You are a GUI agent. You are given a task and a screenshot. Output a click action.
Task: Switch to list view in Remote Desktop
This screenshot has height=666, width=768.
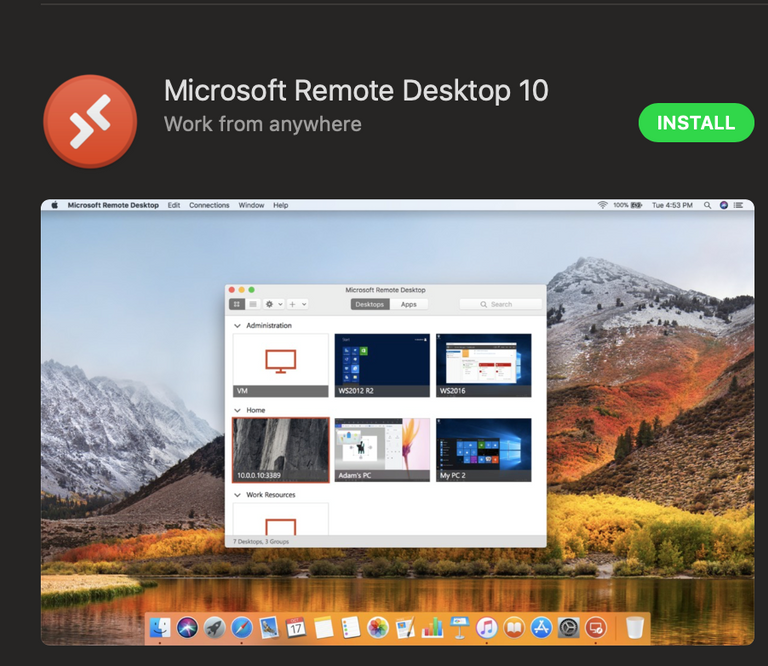253,304
